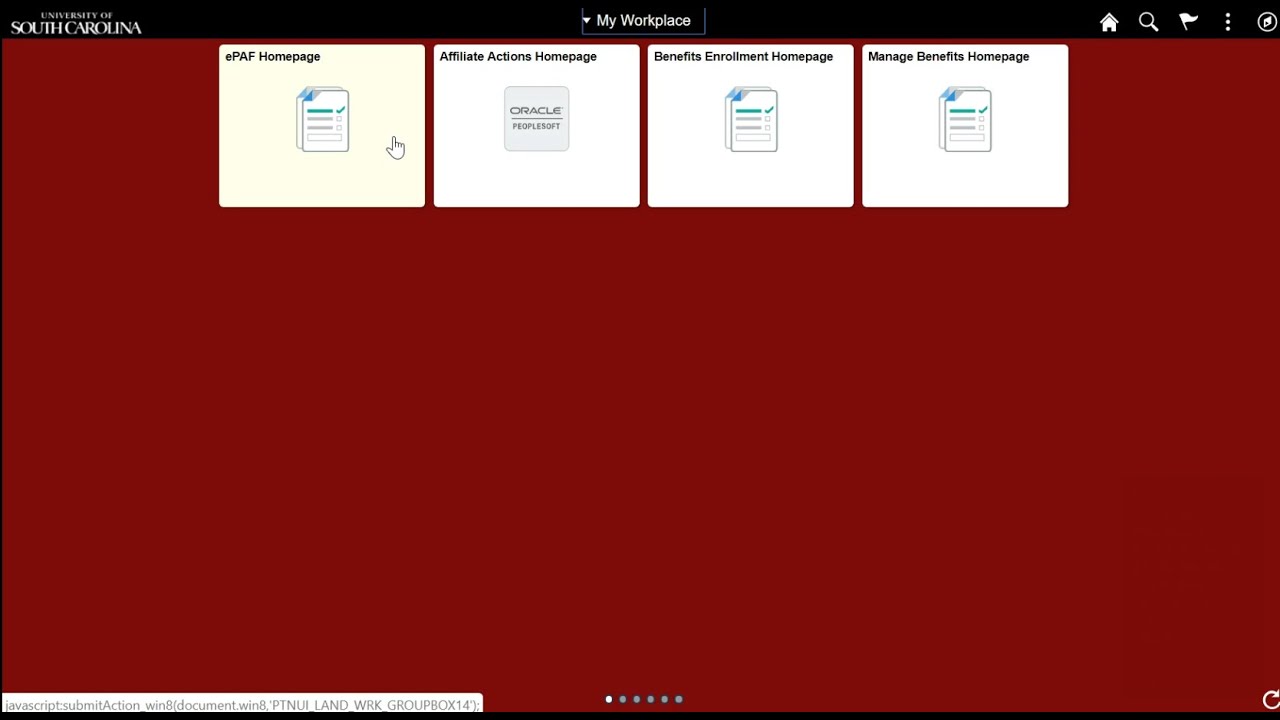Open the ePAF Homepage tile
1280x720 pixels.
pos(322,126)
